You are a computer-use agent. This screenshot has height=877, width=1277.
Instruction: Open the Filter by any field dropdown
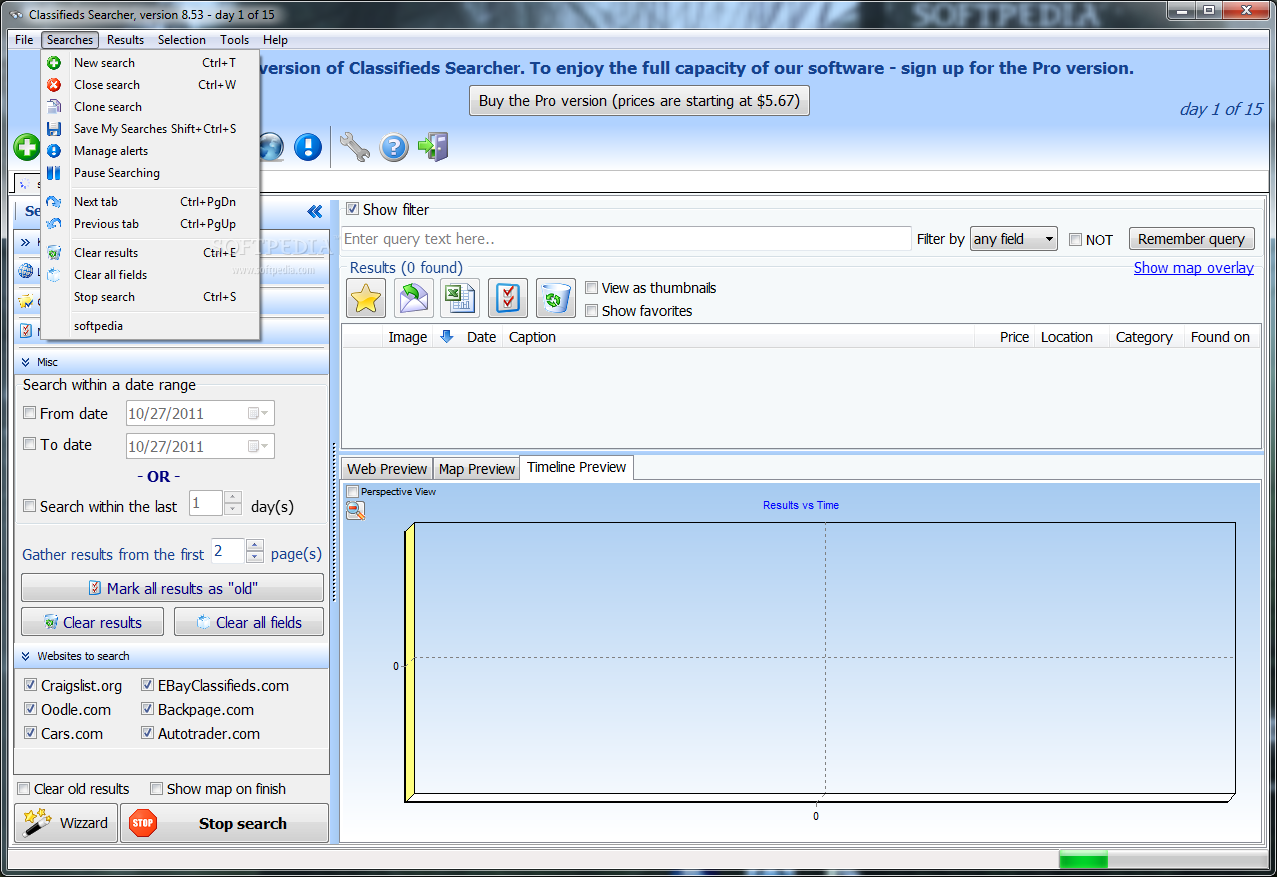(x=1014, y=239)
